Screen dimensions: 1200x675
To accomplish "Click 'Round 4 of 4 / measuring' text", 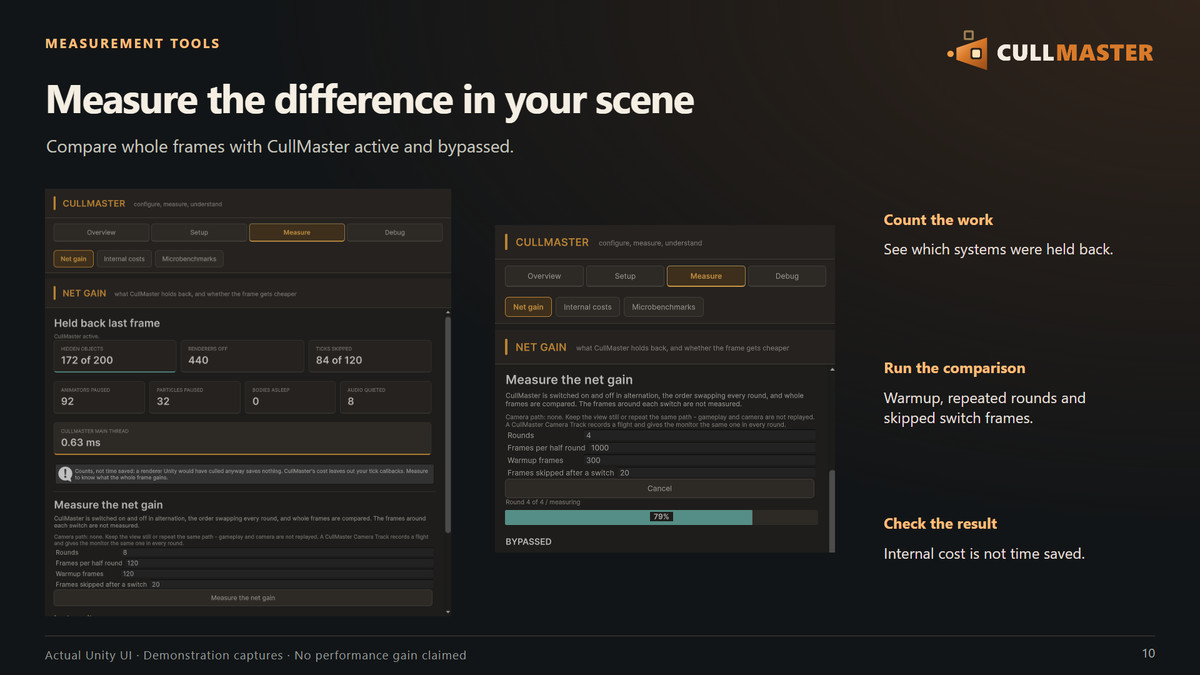I will click(542, 502).
